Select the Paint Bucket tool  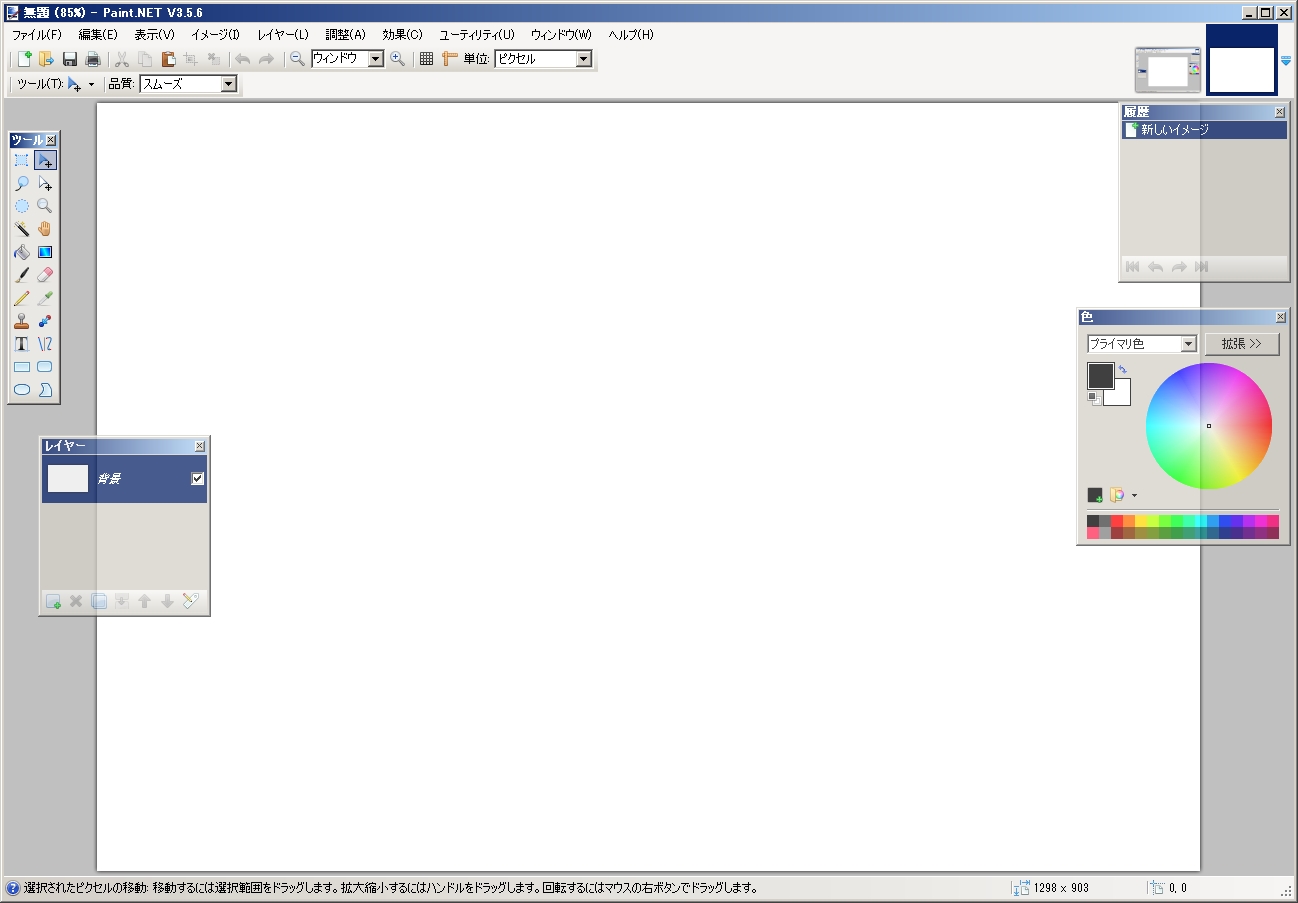[21, 252]
